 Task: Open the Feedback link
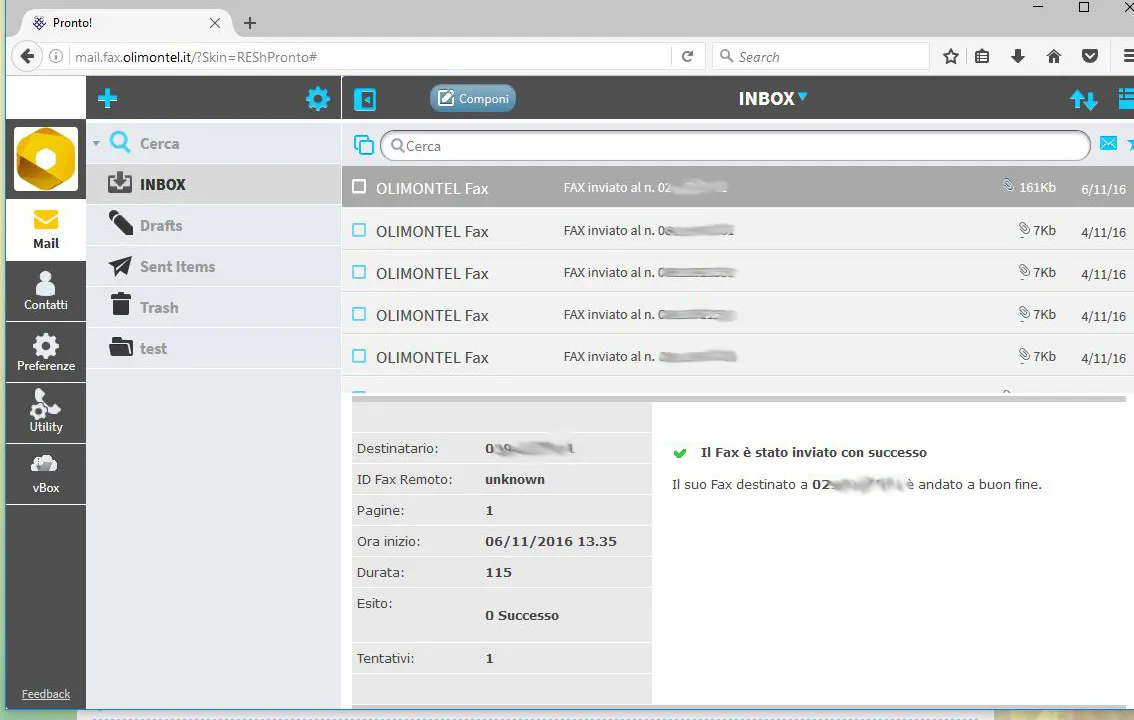[x=46, y=694]
